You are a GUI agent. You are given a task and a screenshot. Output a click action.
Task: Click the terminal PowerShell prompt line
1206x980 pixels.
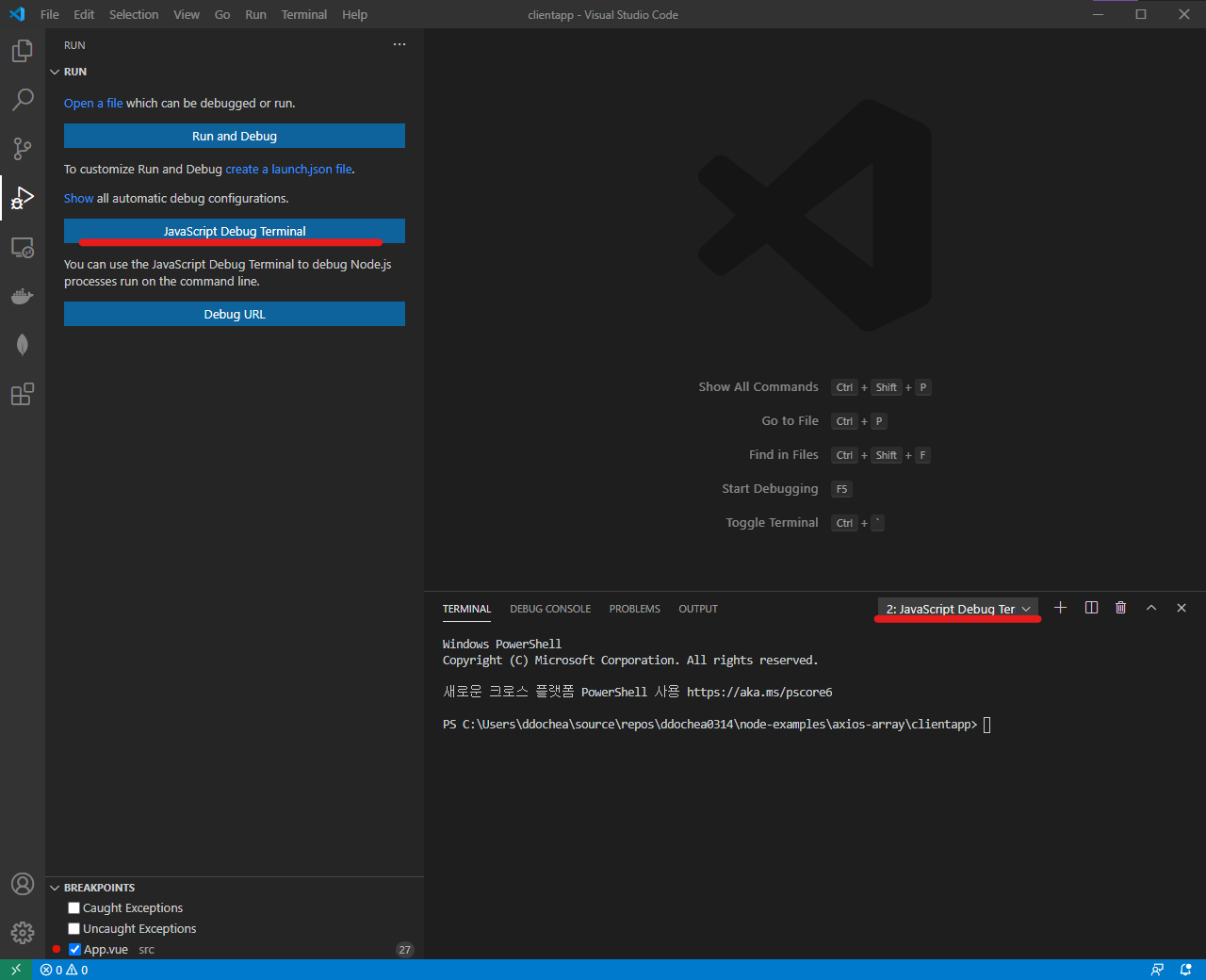click(x=716, y=725)
